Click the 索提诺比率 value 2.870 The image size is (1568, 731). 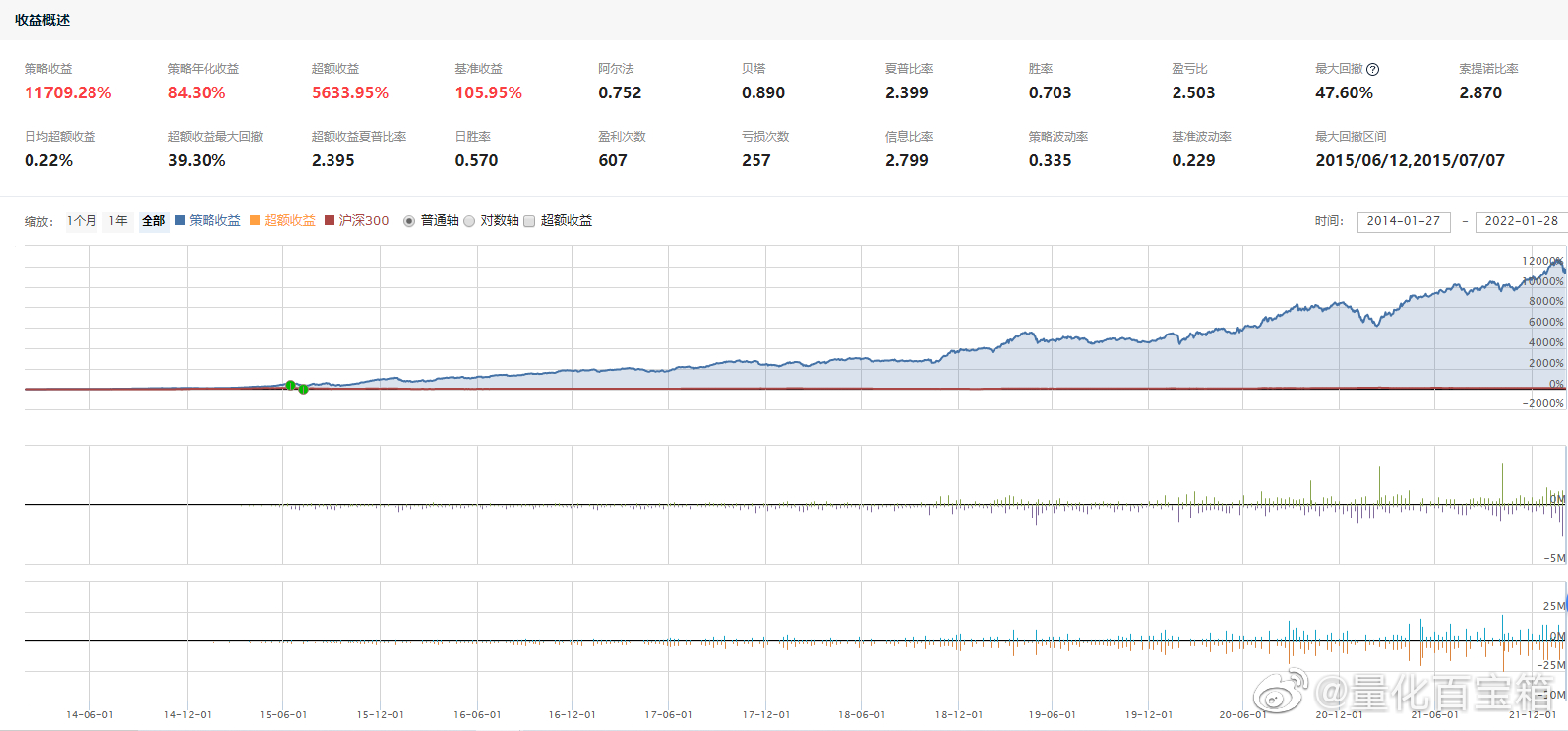click(1480, 93)
